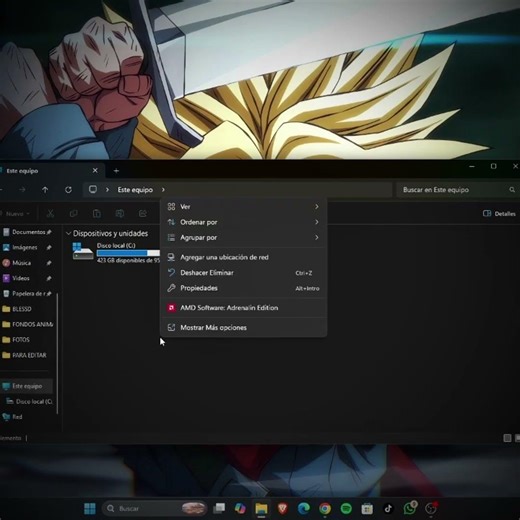The image size is (520, 520).
Task: Click the pin icon next to Vídeos
Action: point(49,278)
